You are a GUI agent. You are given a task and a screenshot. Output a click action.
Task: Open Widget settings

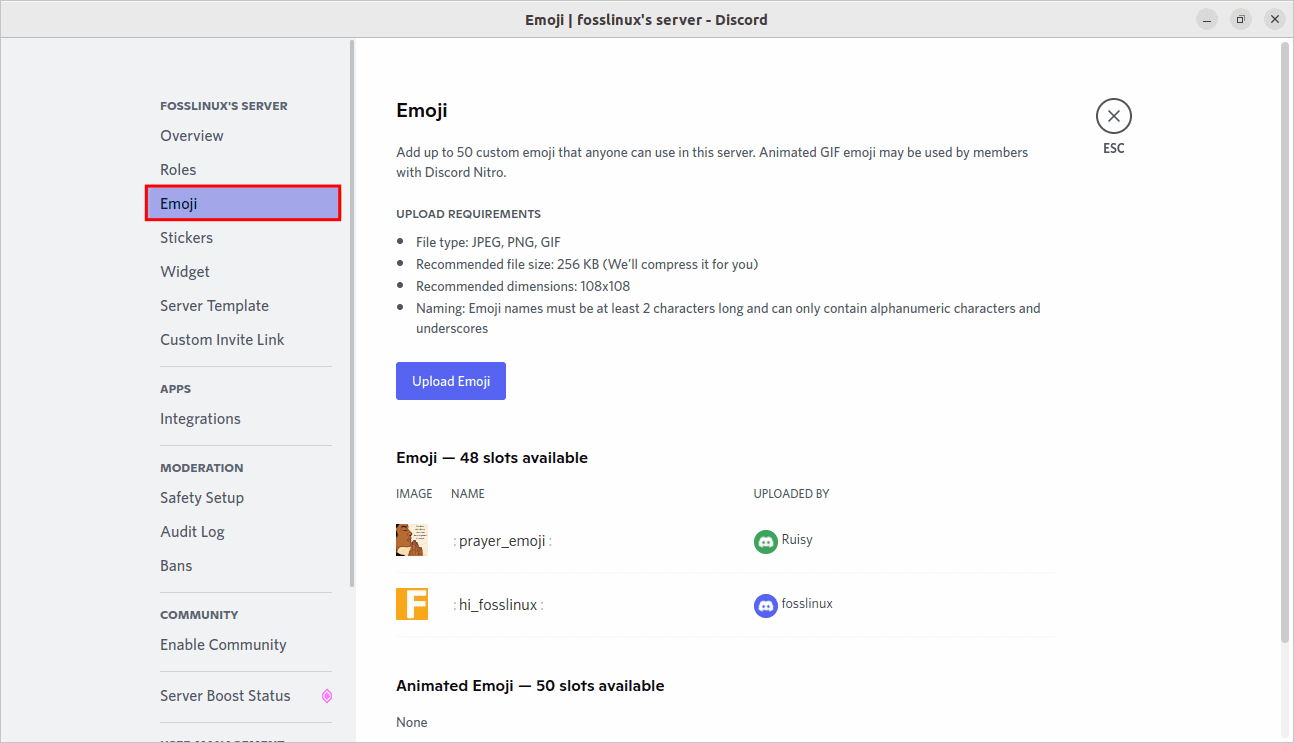(x=185, y=272)
